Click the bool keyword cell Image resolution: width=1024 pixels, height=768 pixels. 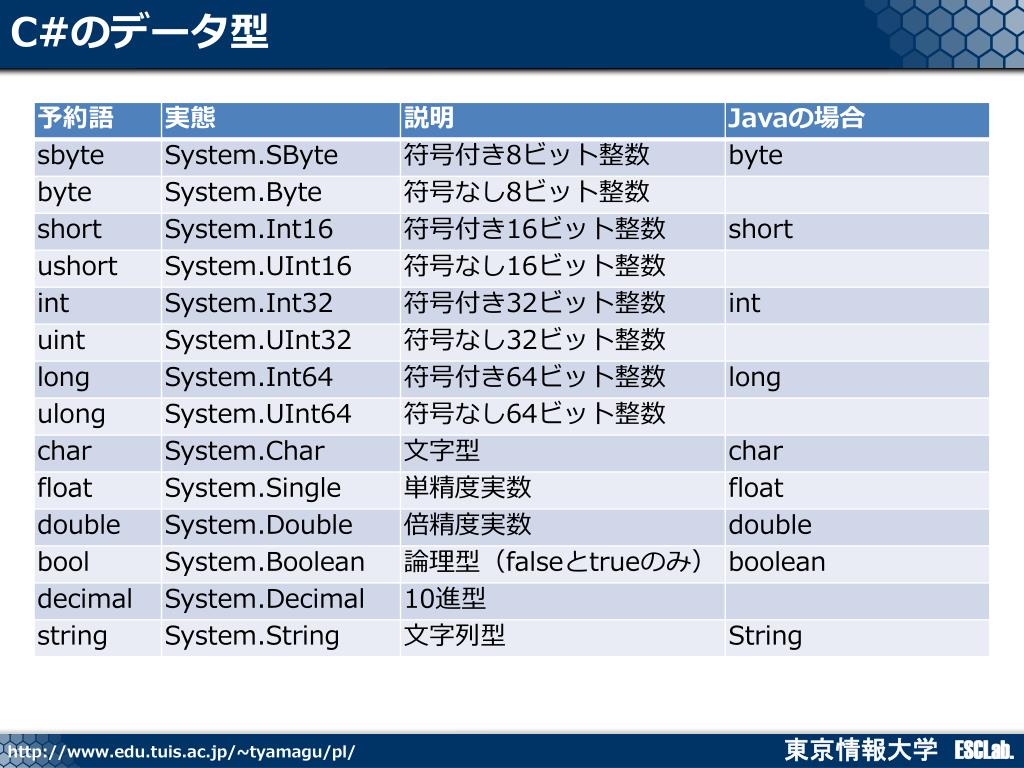point(97,564)
